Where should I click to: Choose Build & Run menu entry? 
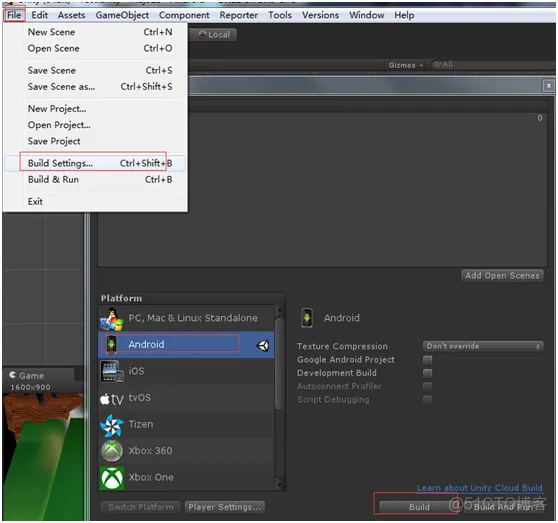coord(95,180)
